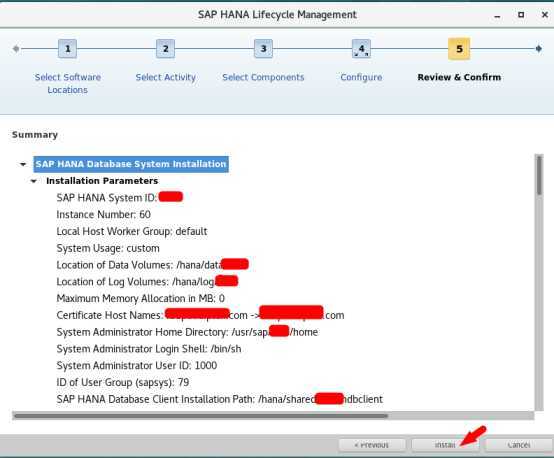This screenshot has height=458, width=554.
Task: Go to Select Activity step
Action: [165, 77]
